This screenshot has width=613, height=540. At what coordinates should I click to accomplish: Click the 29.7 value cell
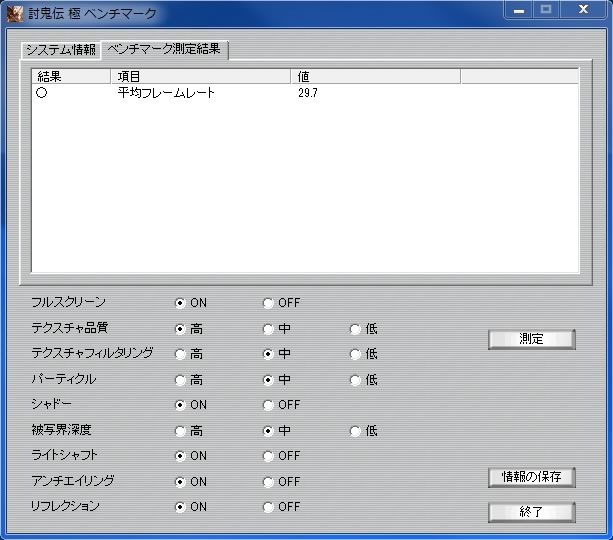tap(308, 93)
